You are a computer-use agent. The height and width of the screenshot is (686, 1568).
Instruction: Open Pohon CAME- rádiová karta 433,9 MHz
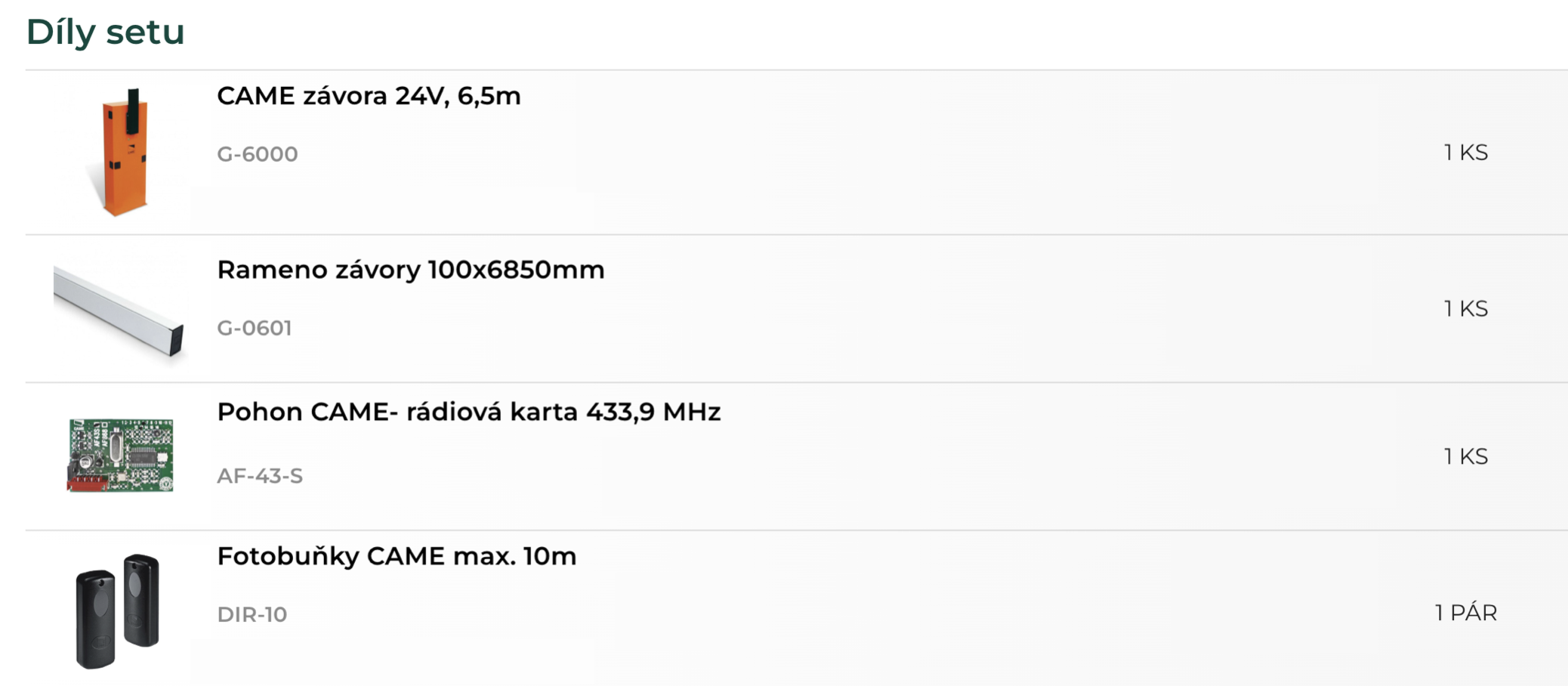tap(468, 412)
